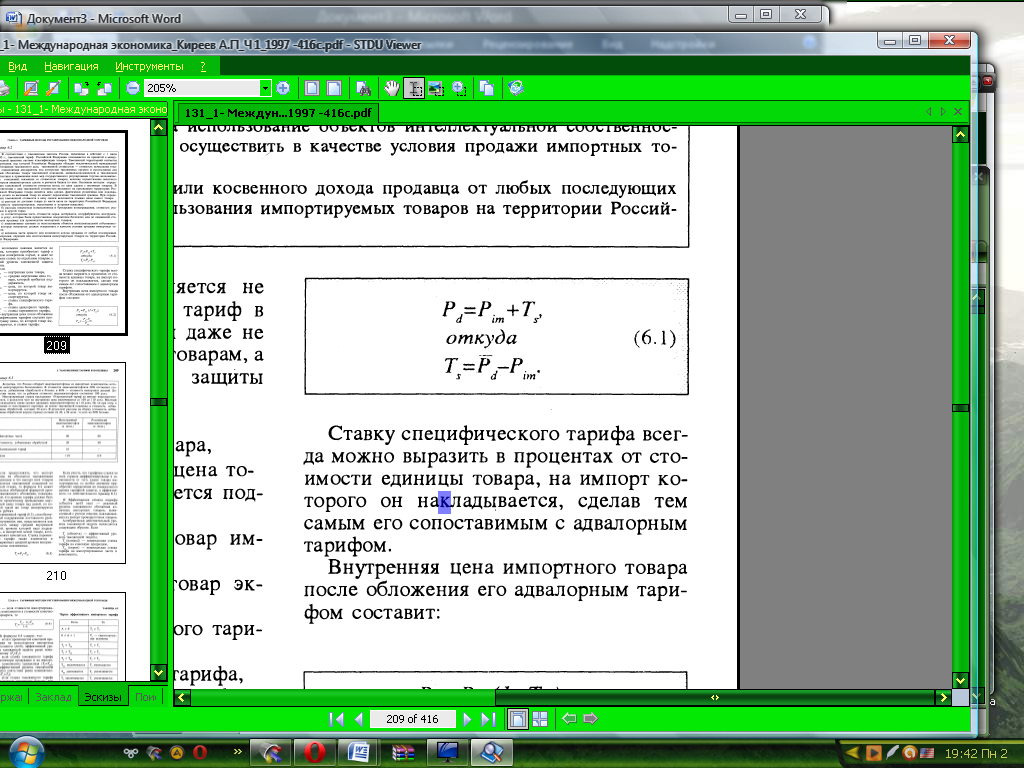Click thumbnails panel scrollbar thumb
Screen dimensions: 1024x768
tap(159, 402)
